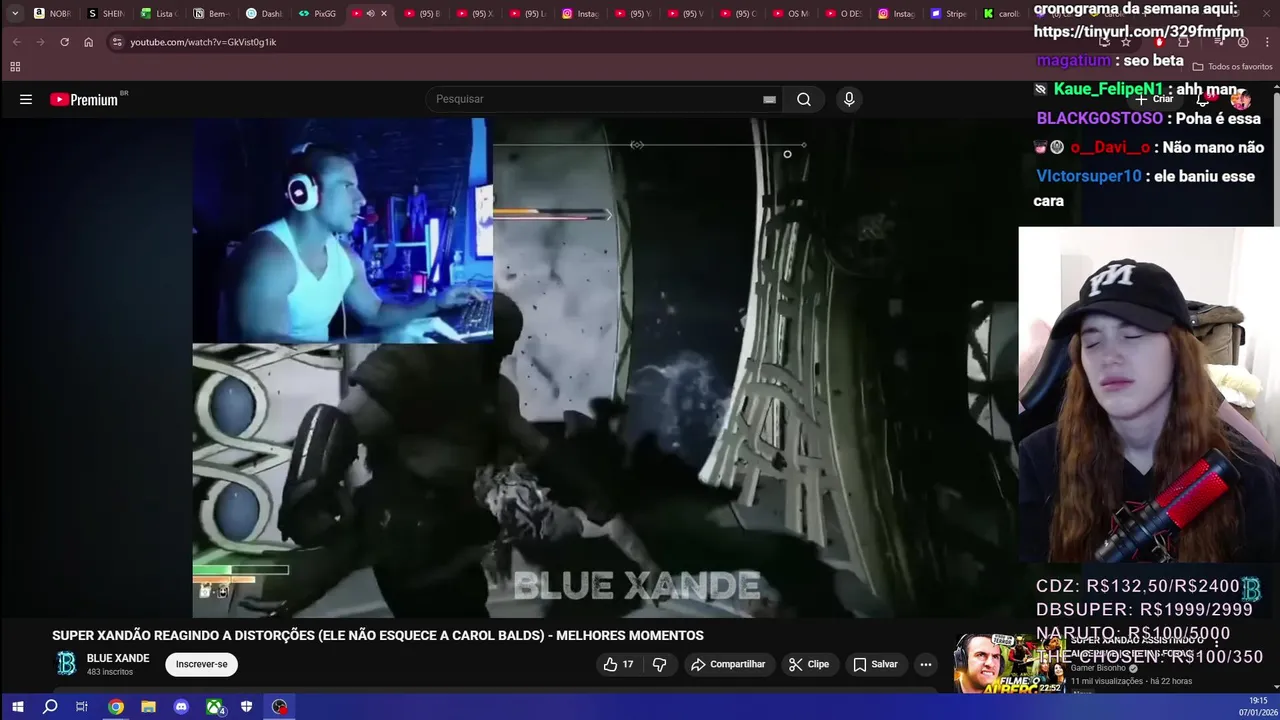Create a clip with Clipe button
The width and height of the screenshot is (1280, 720).
click(x=809, y=664)
